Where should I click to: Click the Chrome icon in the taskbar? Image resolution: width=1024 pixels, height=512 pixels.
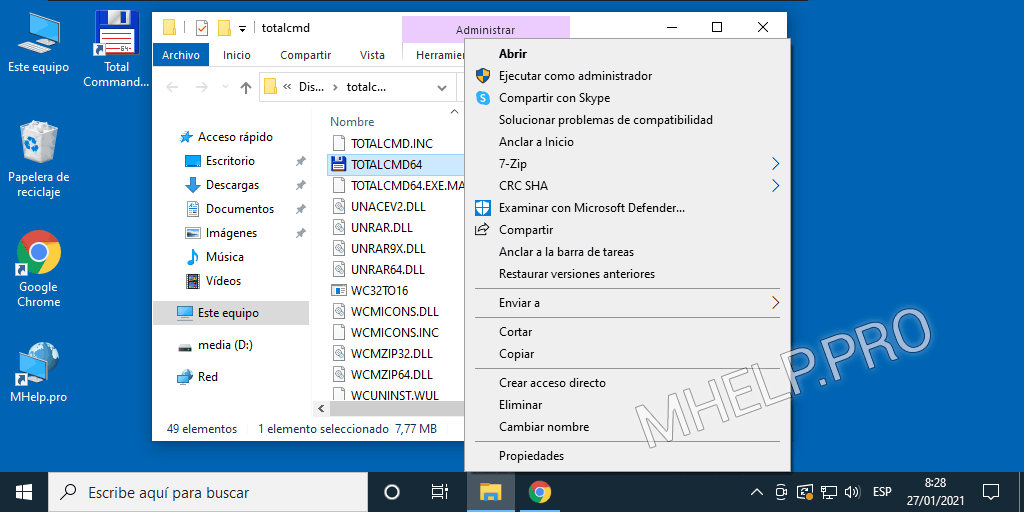540,492
